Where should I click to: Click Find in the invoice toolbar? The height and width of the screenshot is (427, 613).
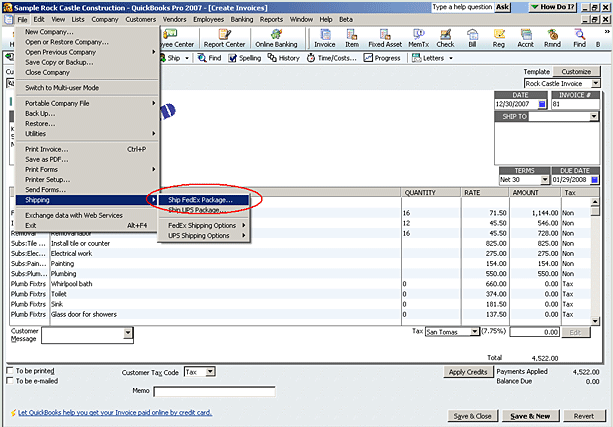tap(210, 58)
